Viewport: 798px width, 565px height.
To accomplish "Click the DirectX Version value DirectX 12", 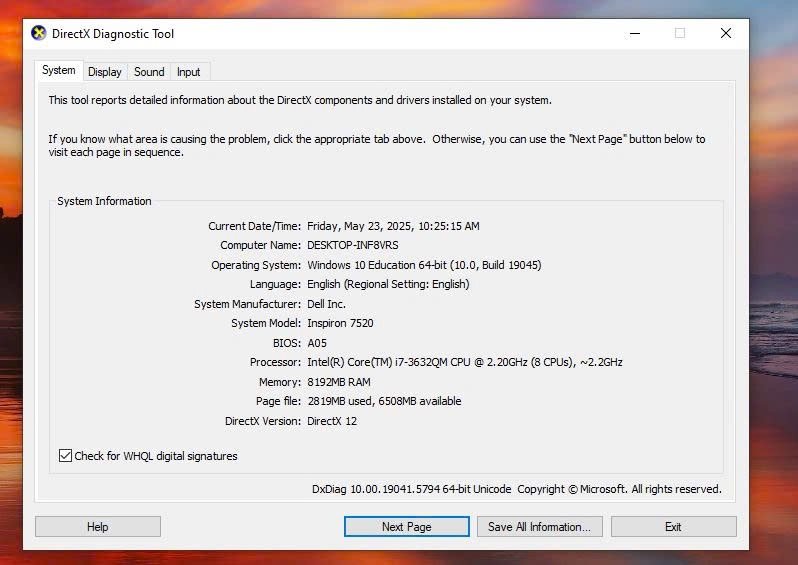I will pyautogui.click(x=332, y=421).
